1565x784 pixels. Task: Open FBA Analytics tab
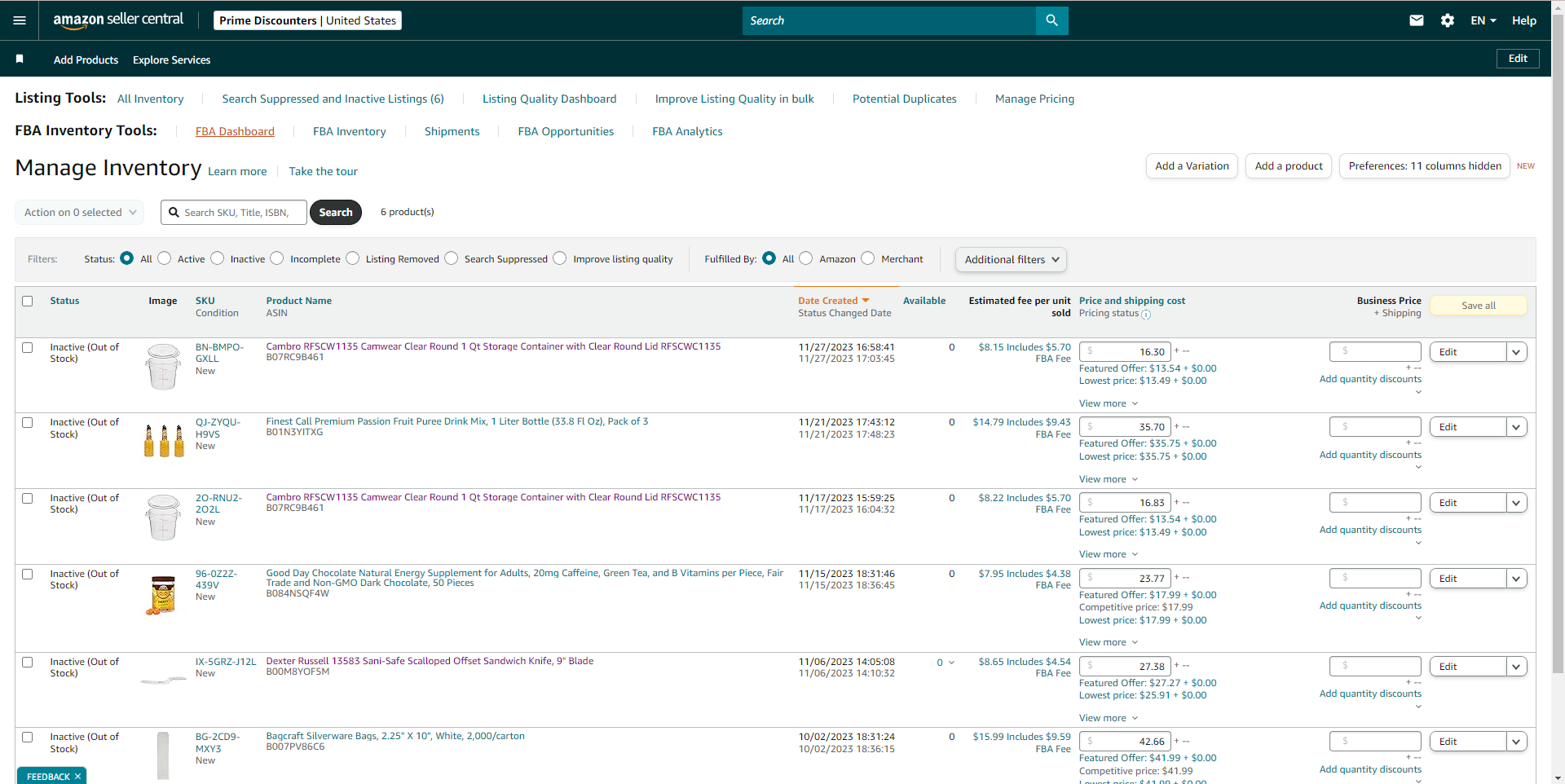click(x=687, y=131)
